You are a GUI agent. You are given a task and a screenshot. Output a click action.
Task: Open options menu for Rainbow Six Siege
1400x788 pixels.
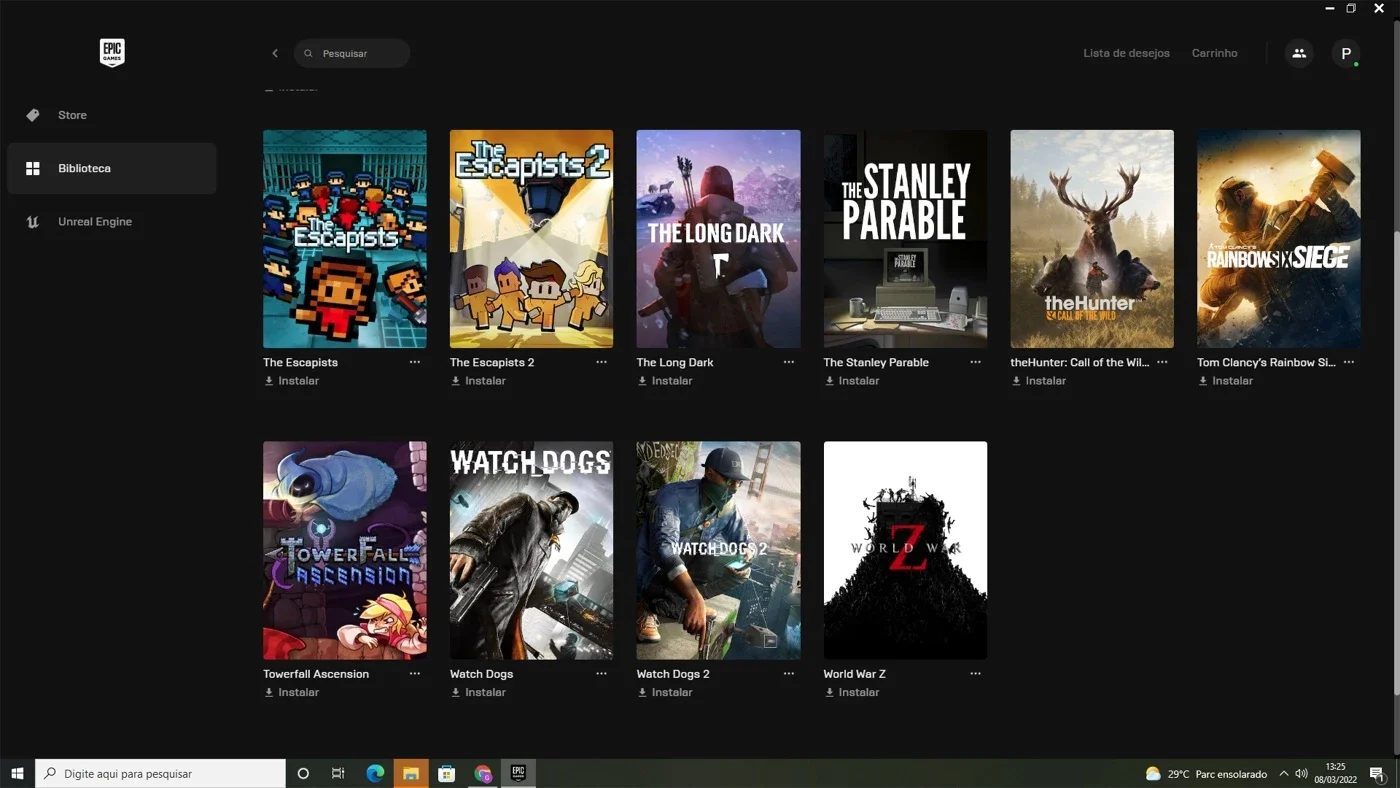(x=1349, y=362)
